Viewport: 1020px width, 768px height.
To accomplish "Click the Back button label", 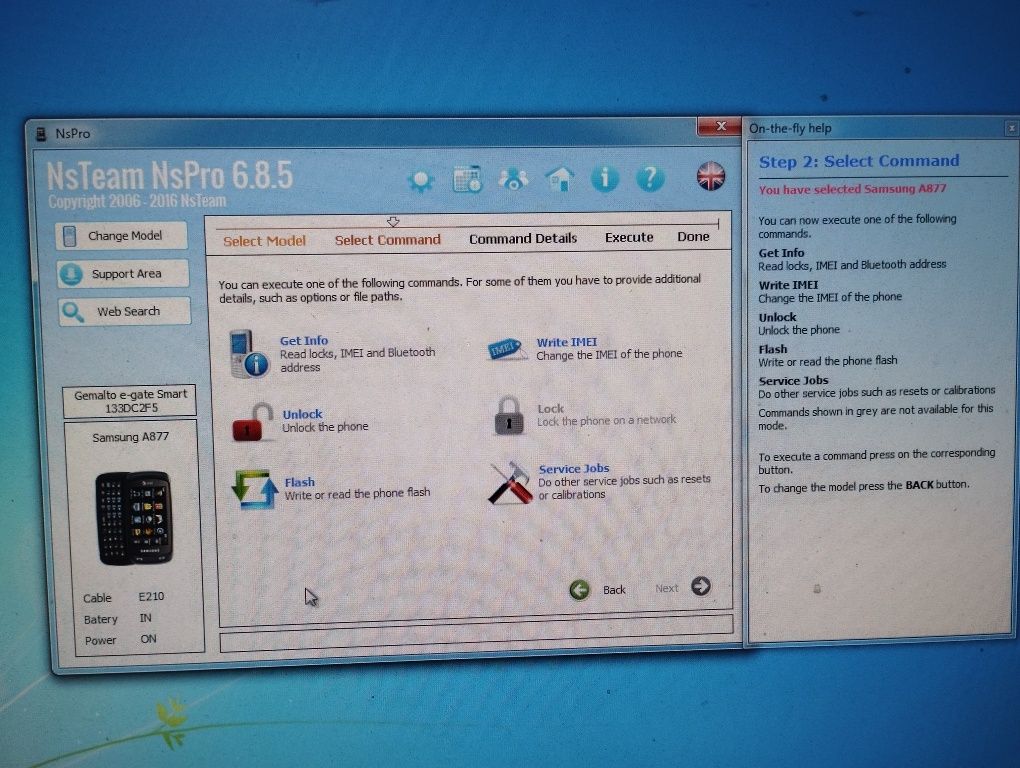I will [x=614, y=590].
